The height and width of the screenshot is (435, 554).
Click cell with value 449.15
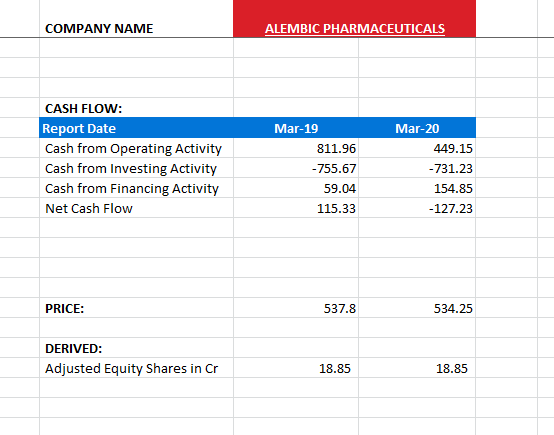[x=417, y=148]
